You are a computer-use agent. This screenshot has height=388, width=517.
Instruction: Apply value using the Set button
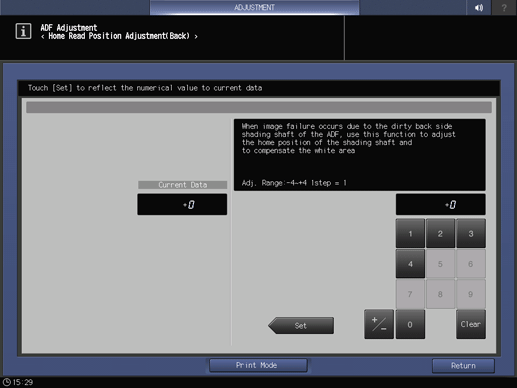pos(301,325)
